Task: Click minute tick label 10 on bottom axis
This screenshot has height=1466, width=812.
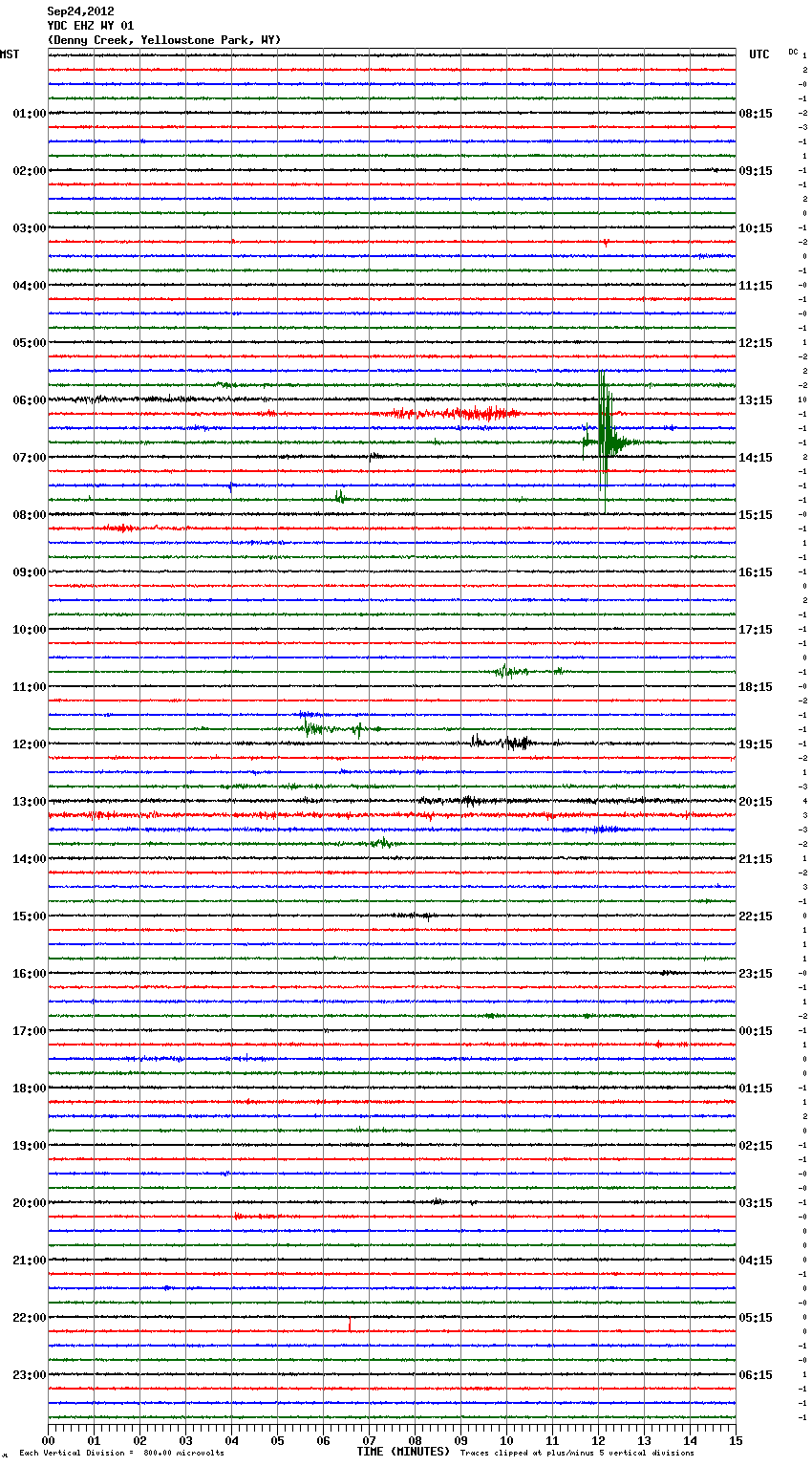Action: tap(506, 1440)
